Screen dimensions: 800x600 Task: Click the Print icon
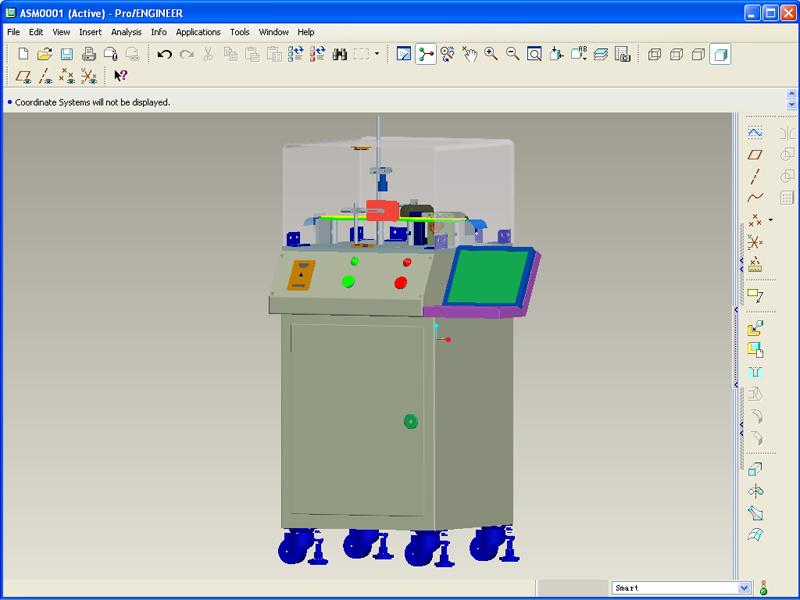[88, 54]
